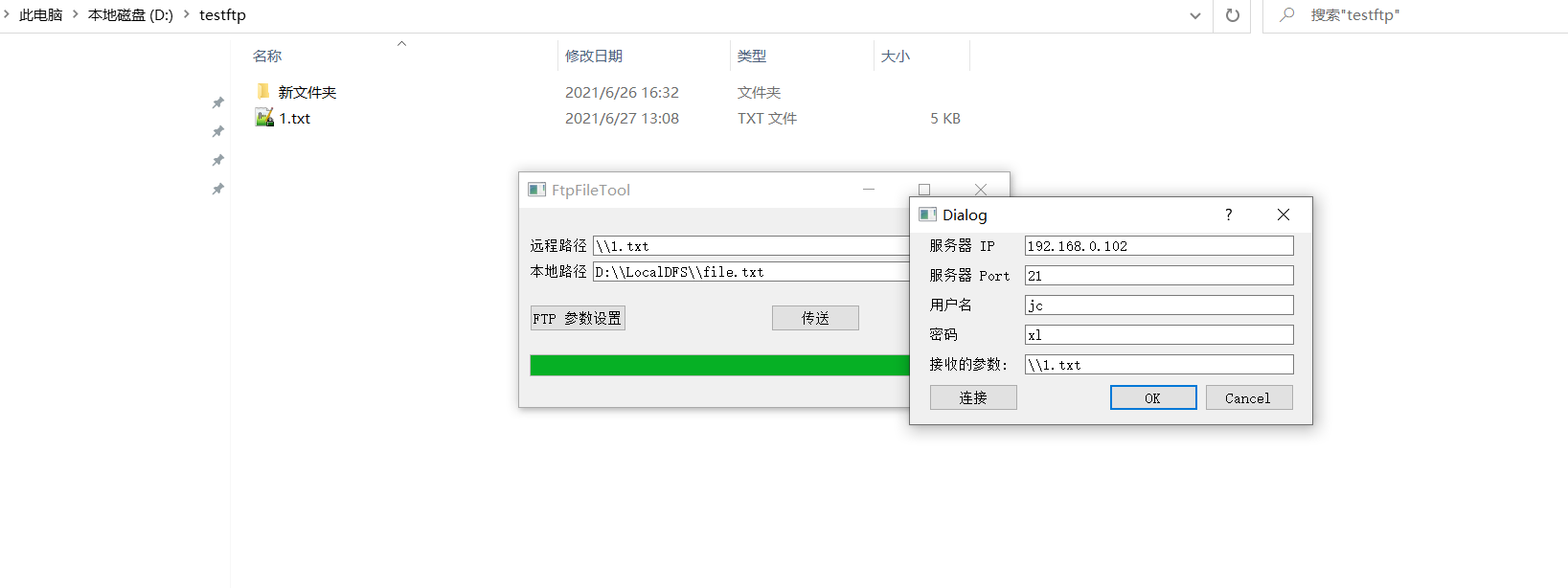Select the 新文件夹 file name

pyautogui.click(x=307, y=93)
